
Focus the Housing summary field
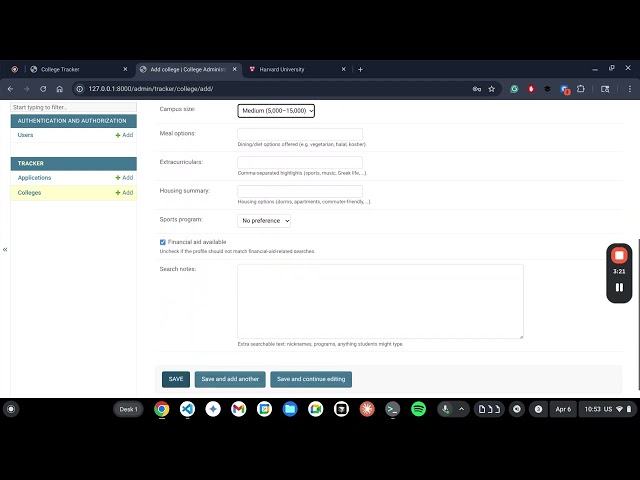click(300, 191)
